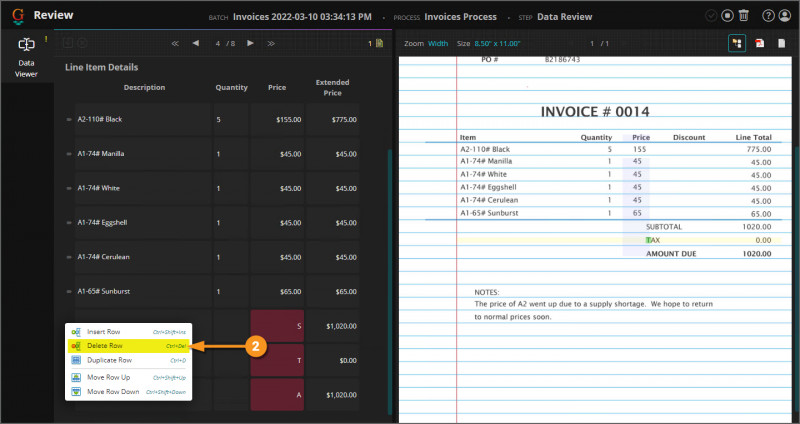Click the Quantity column header in the table
800x424 pixels.
(x=231, y=88)
